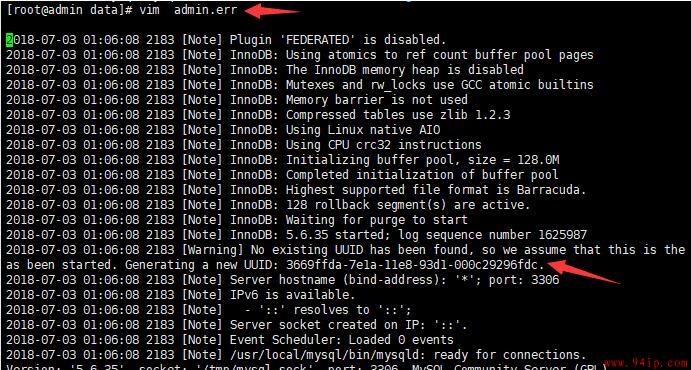
Task: Click the 'Memory barrier is not used' line
Action: click(237, 100)
